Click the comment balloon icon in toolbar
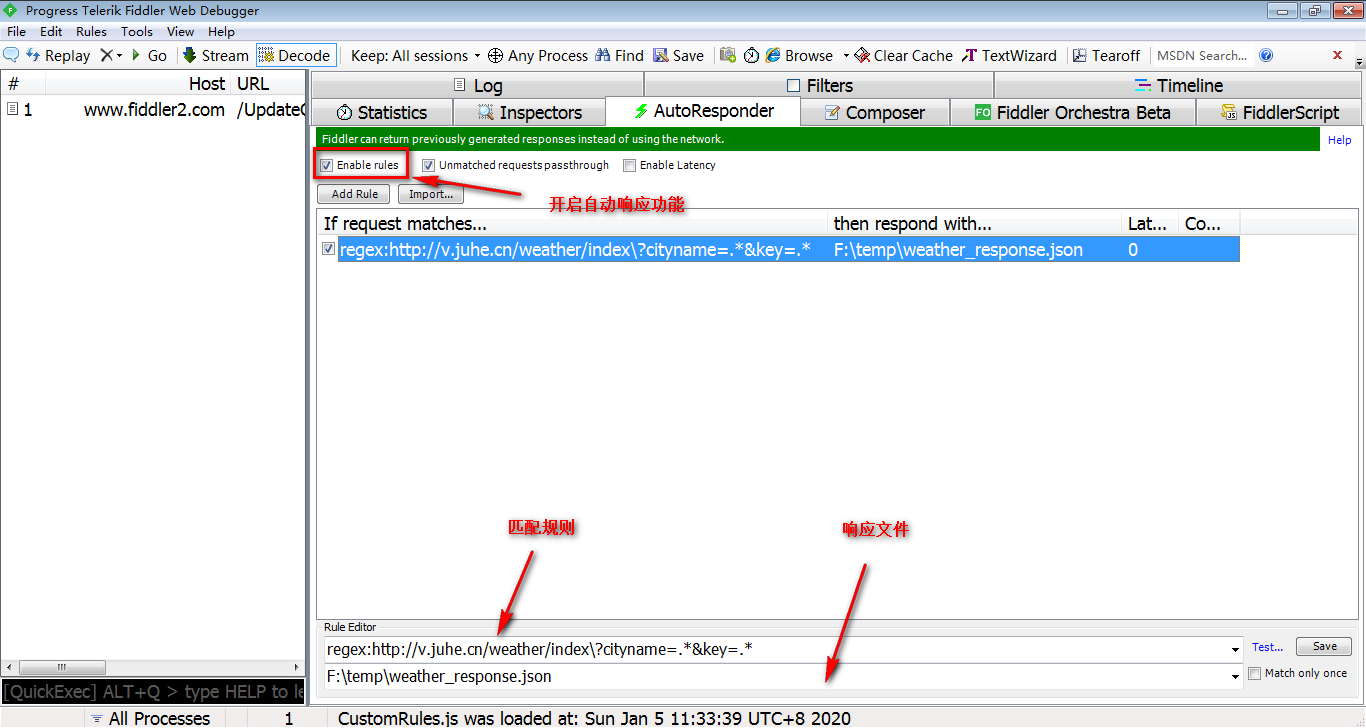The height and width of the screenshot is (728, 1366). pyautogui.click(x=12, y=55)
